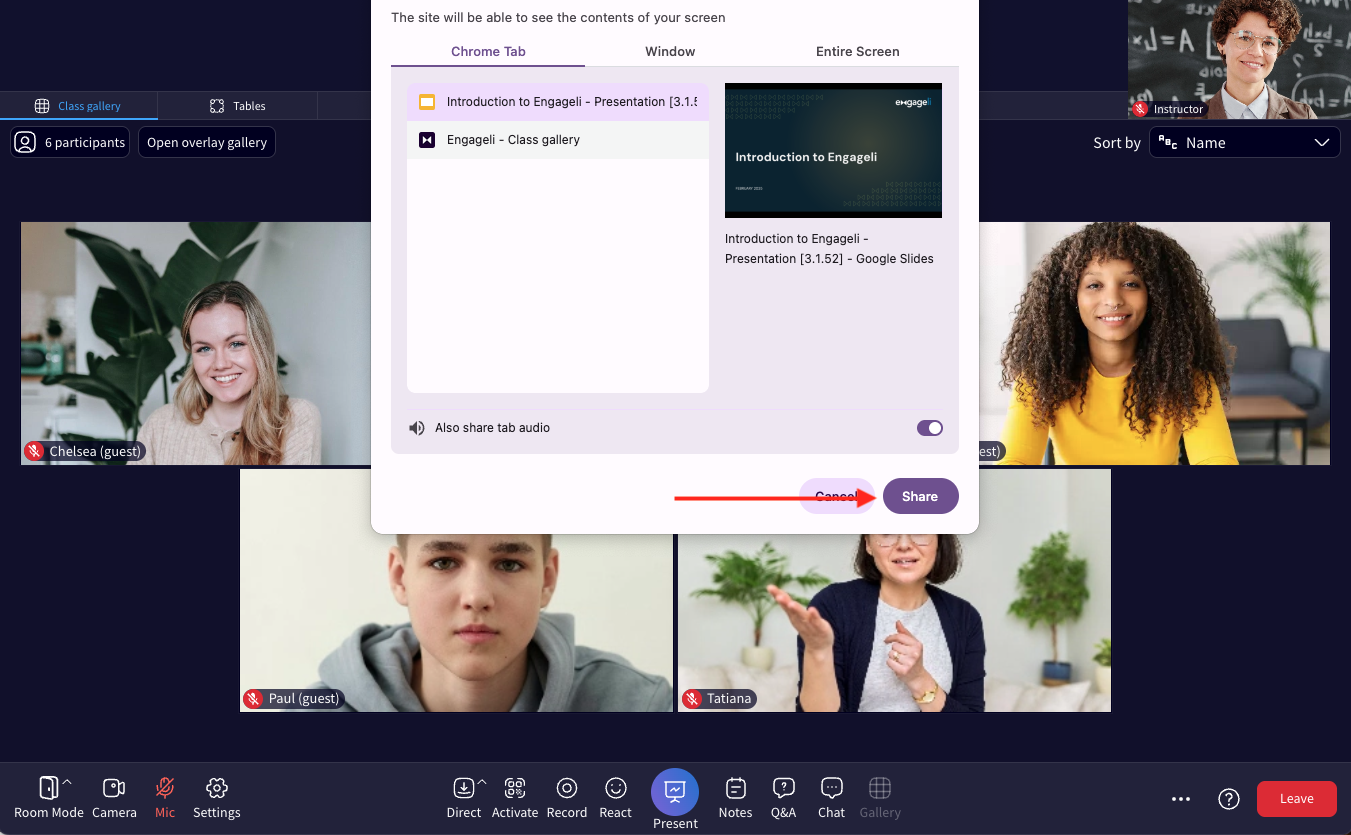Choose Engageli - Class gallery tab entry
Screen dimensions: 1351x835
point(558,140)
